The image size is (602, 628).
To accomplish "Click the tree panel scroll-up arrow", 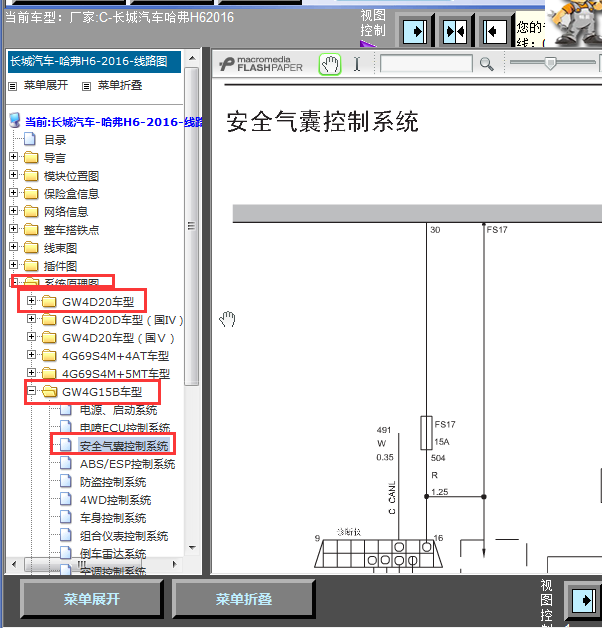I will (x=192, y=58).
